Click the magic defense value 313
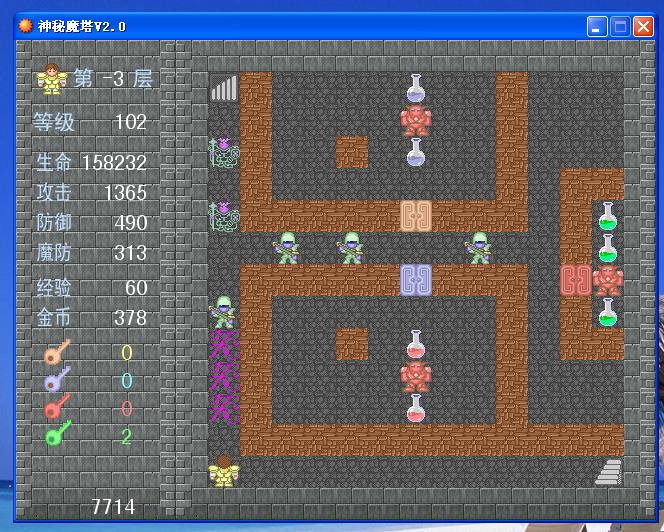The image size is (664, 532). [x=130, y=253]
